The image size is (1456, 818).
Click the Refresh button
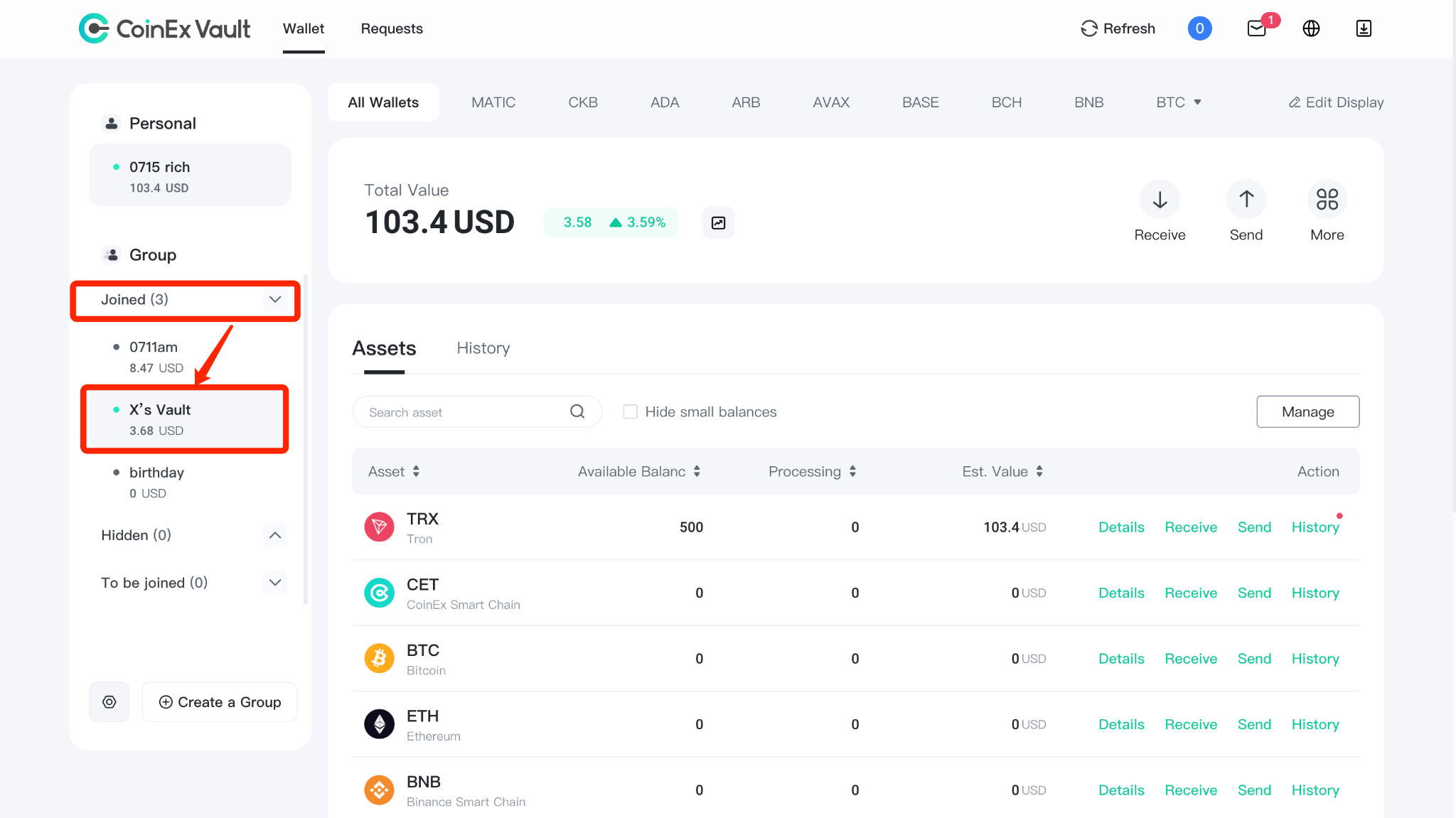pos(1118,28)
